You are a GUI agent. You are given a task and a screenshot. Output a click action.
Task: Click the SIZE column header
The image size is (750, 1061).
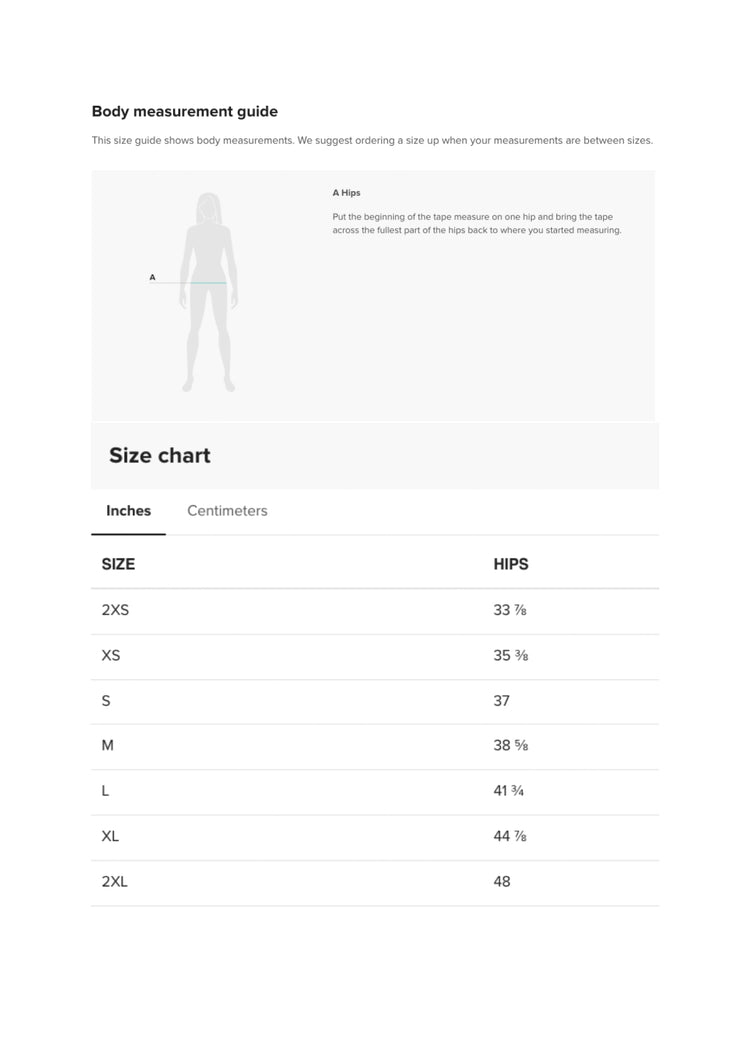(x=118, y=564)
